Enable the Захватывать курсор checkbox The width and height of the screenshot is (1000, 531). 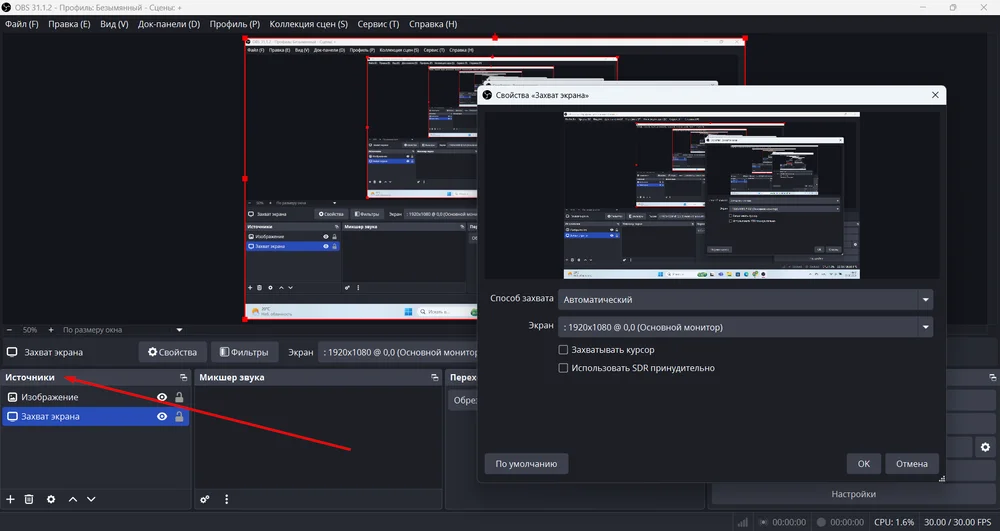click(564, 350)
